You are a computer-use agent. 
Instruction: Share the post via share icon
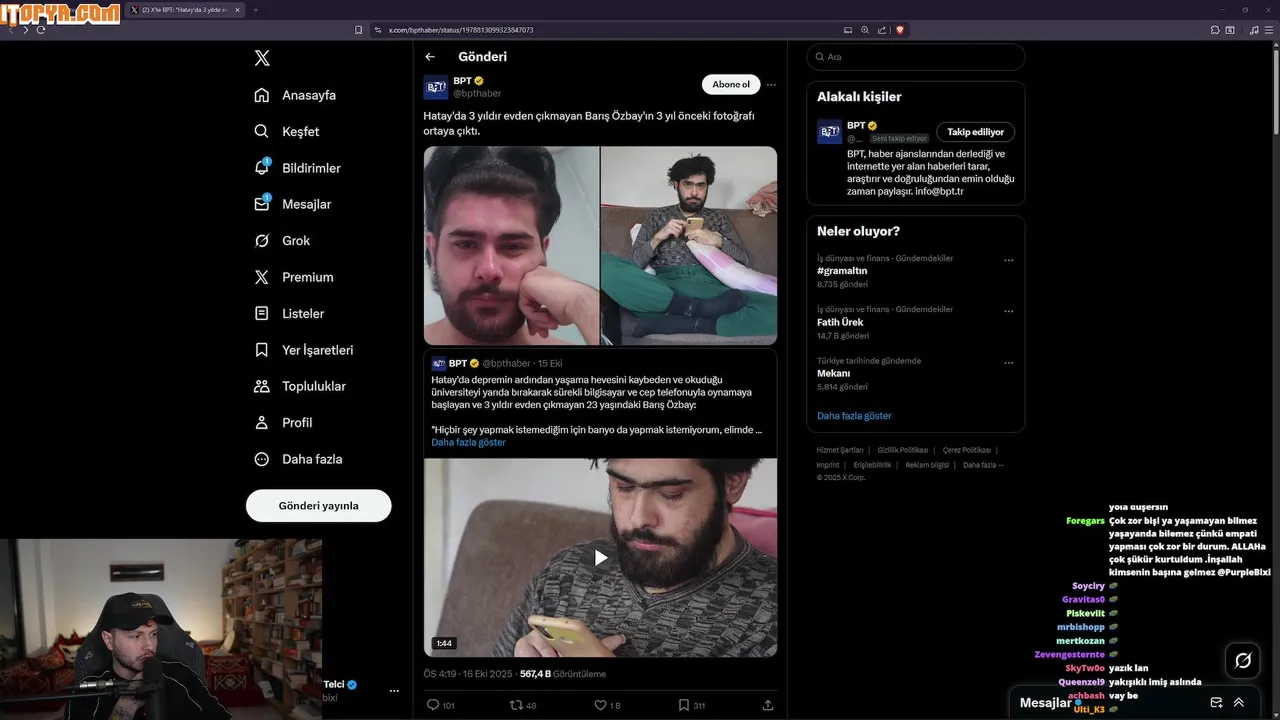click(768, 705)
